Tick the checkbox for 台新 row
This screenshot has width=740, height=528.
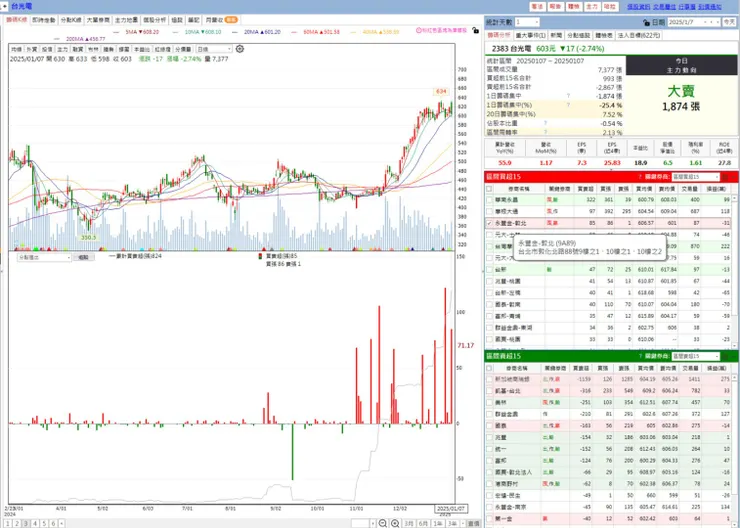point(489,269)
